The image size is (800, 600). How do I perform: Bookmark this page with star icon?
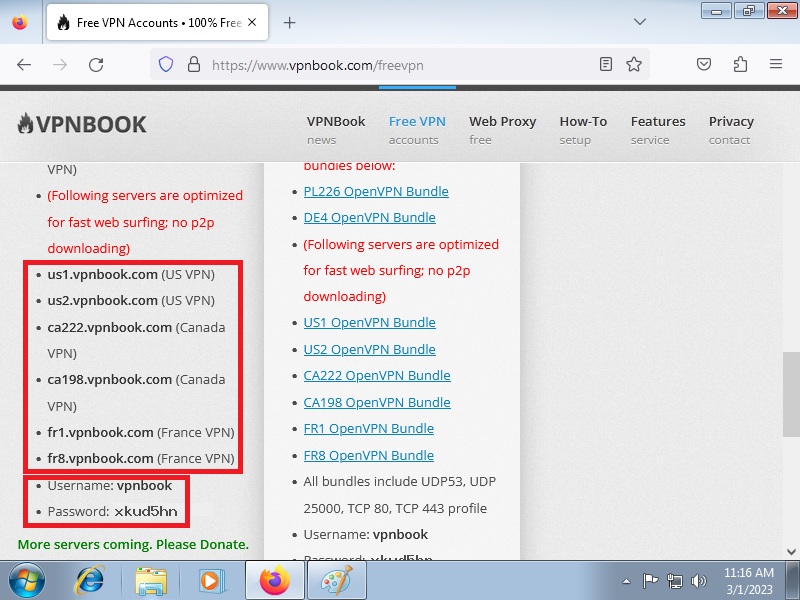633,64
